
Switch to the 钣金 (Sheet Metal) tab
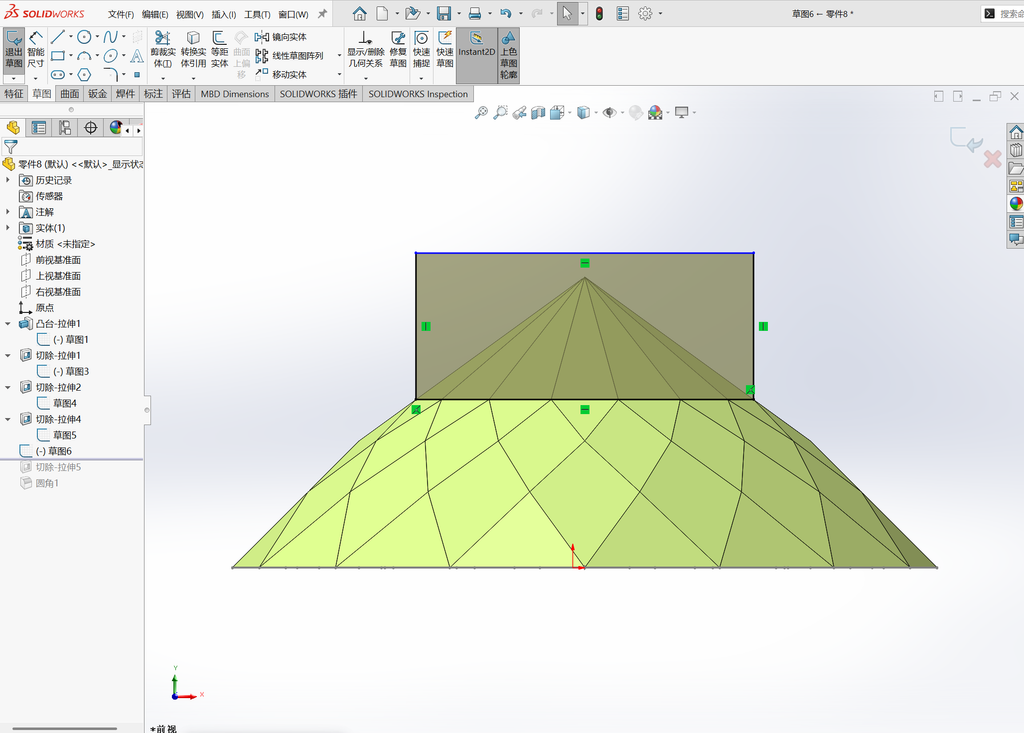coord(97,94)
